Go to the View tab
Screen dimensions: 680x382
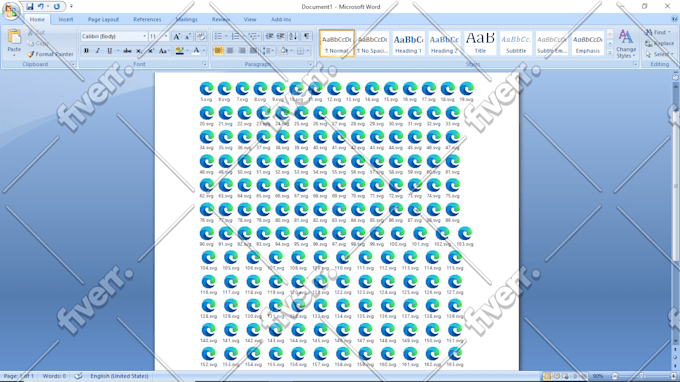pos(250,20)
